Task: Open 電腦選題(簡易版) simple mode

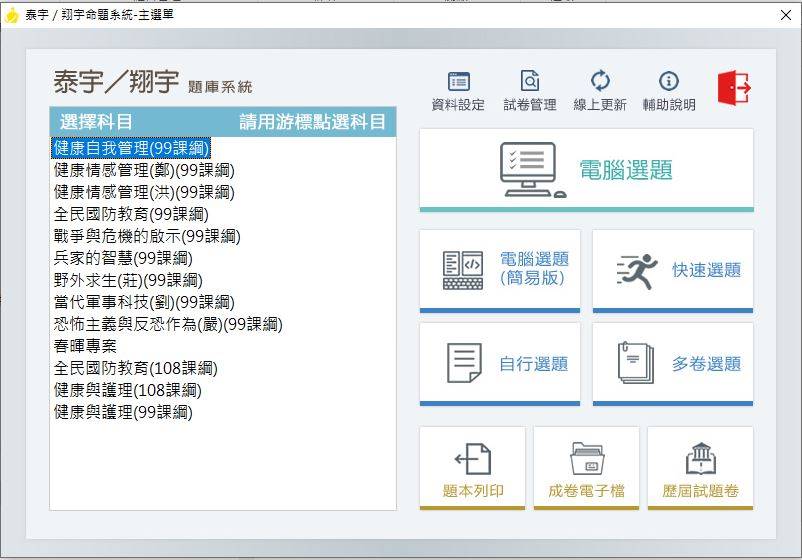Action: click(x=500, y=271)
